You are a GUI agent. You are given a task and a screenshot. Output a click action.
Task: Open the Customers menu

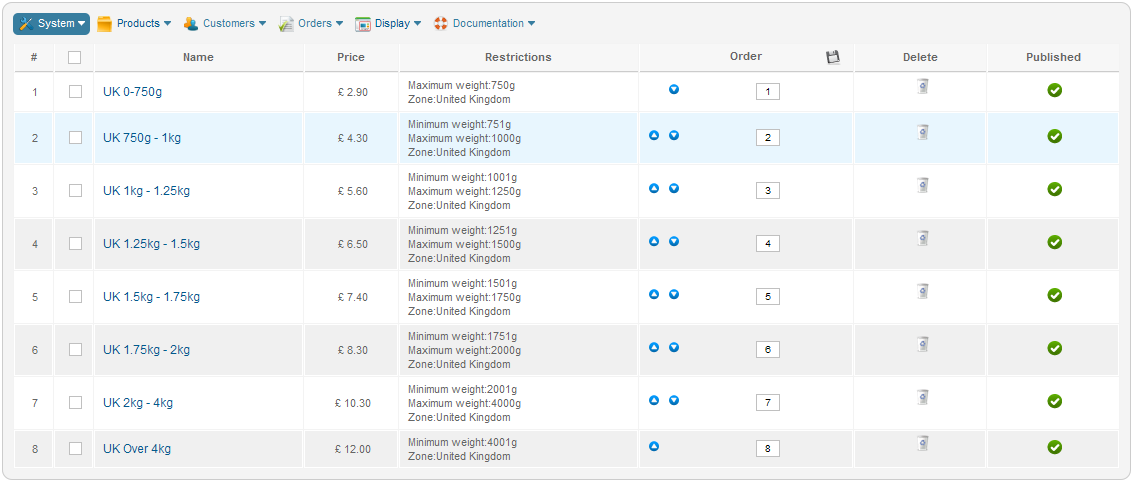(x=224, y=24)
